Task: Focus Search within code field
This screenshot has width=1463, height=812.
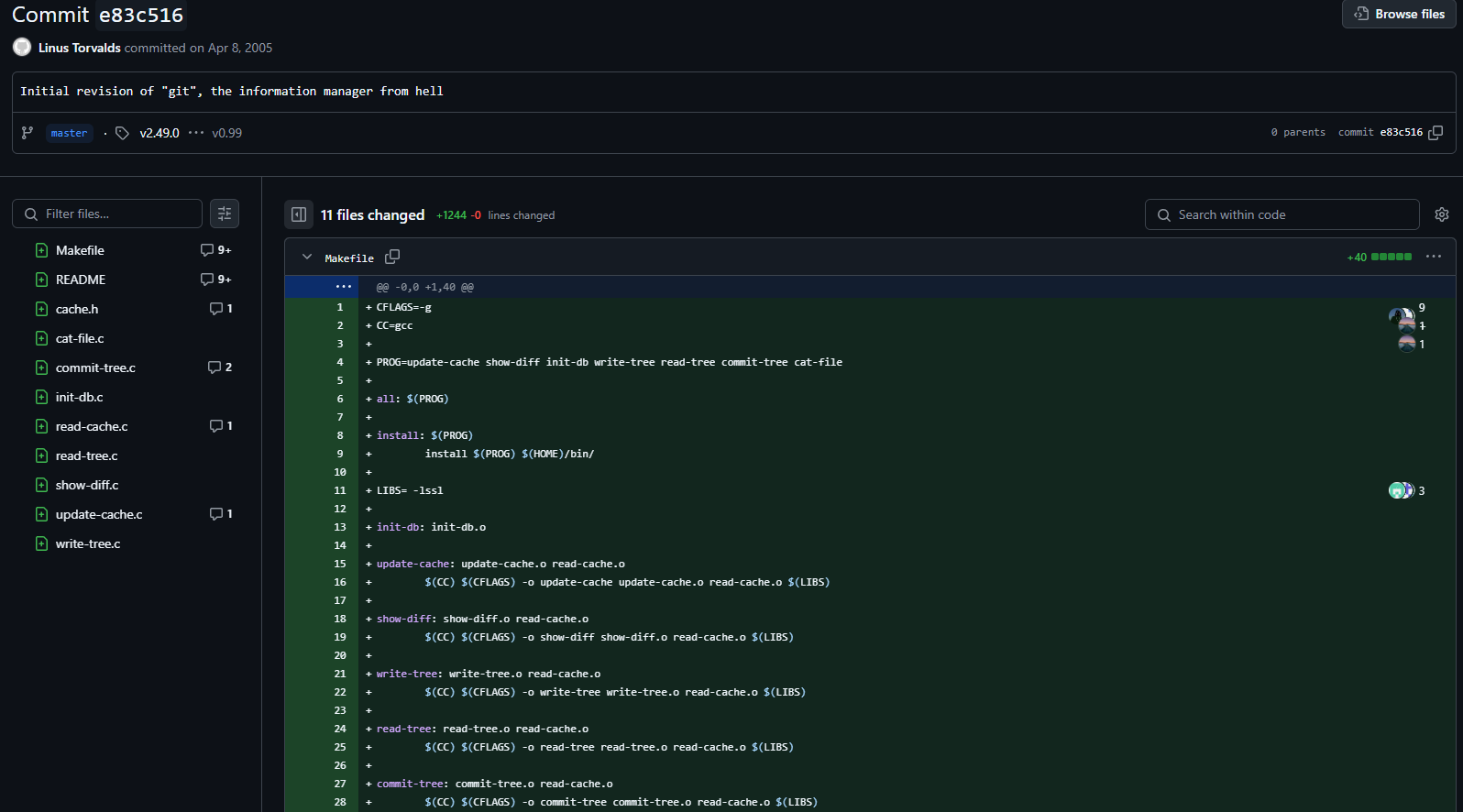Action: point(1281,214)
